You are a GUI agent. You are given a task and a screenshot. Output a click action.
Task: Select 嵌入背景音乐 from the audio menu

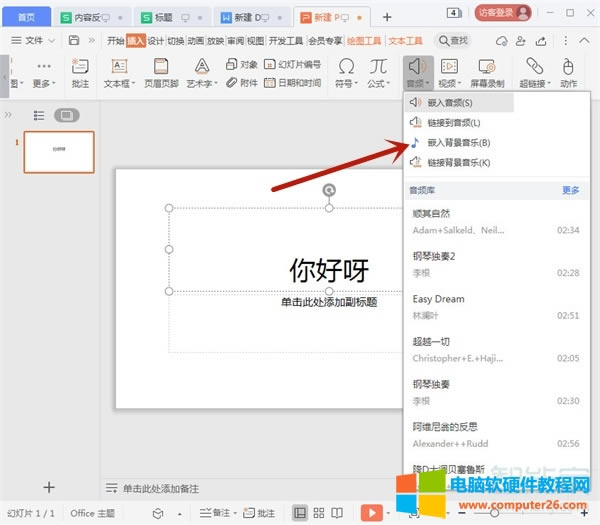(458, 142)
